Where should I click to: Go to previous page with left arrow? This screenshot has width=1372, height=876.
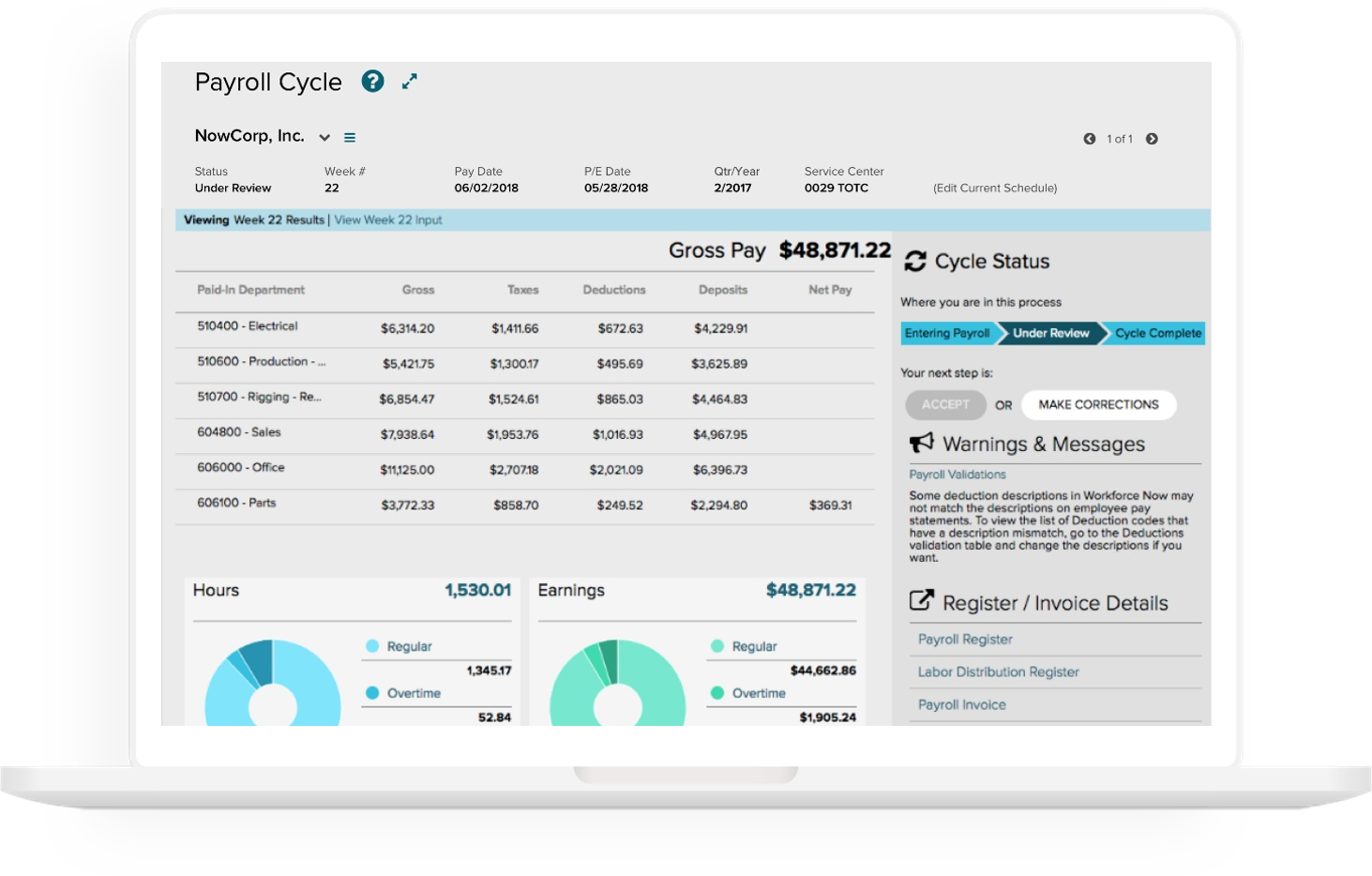coord(1089,139)
